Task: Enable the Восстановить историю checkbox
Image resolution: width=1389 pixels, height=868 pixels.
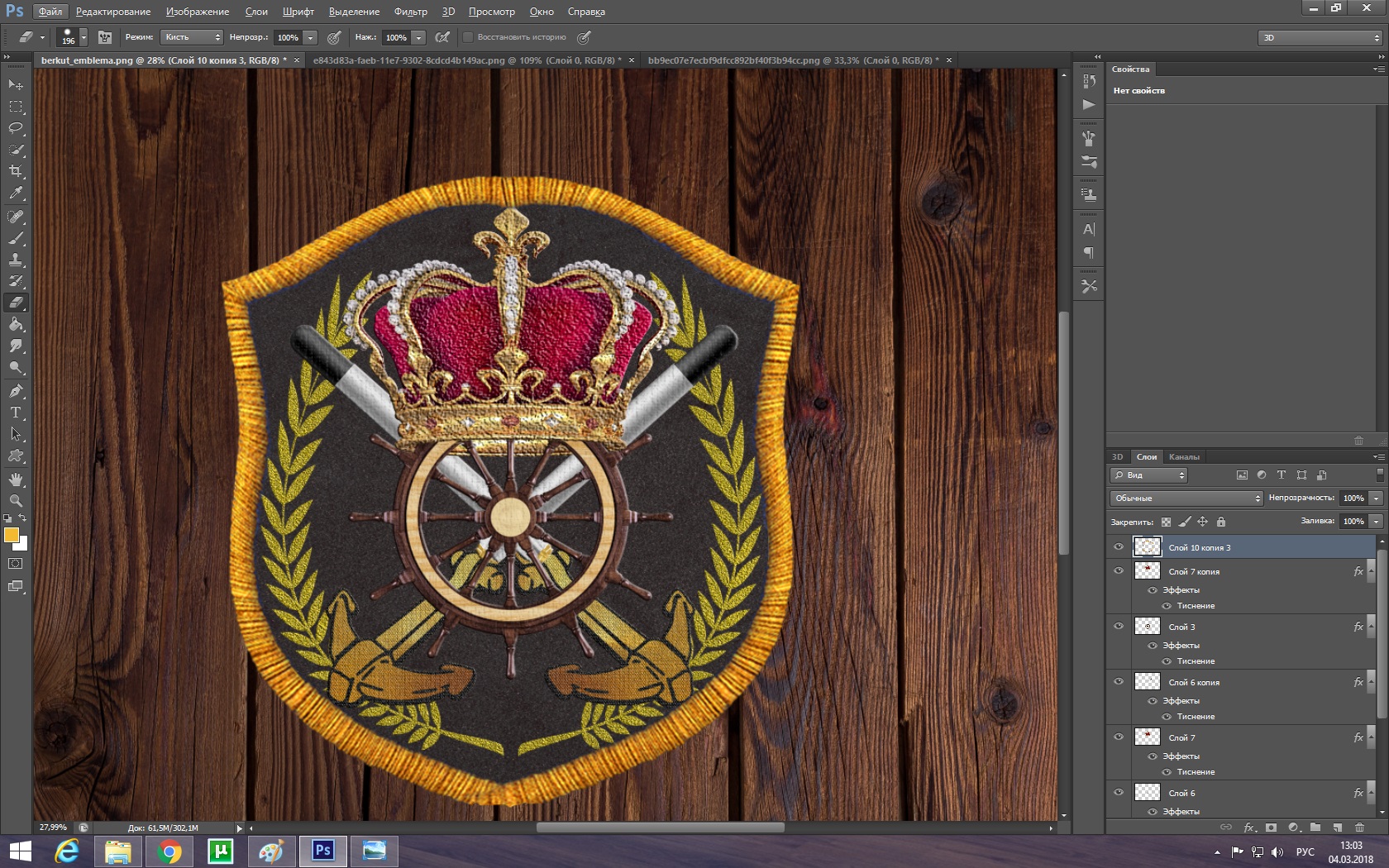Action: tap(468, 37)
